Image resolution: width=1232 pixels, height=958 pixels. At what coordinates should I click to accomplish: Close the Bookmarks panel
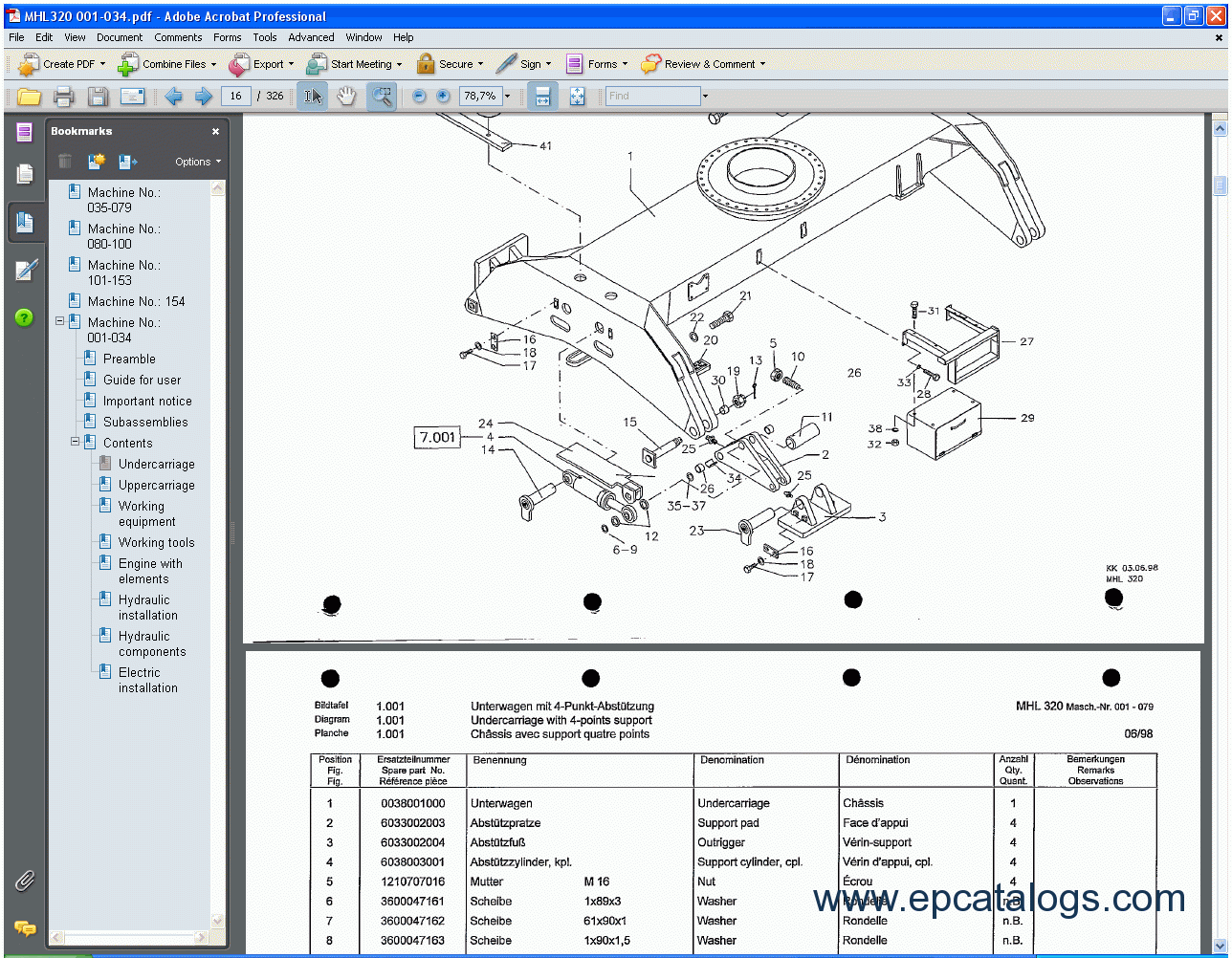[216, 131]
